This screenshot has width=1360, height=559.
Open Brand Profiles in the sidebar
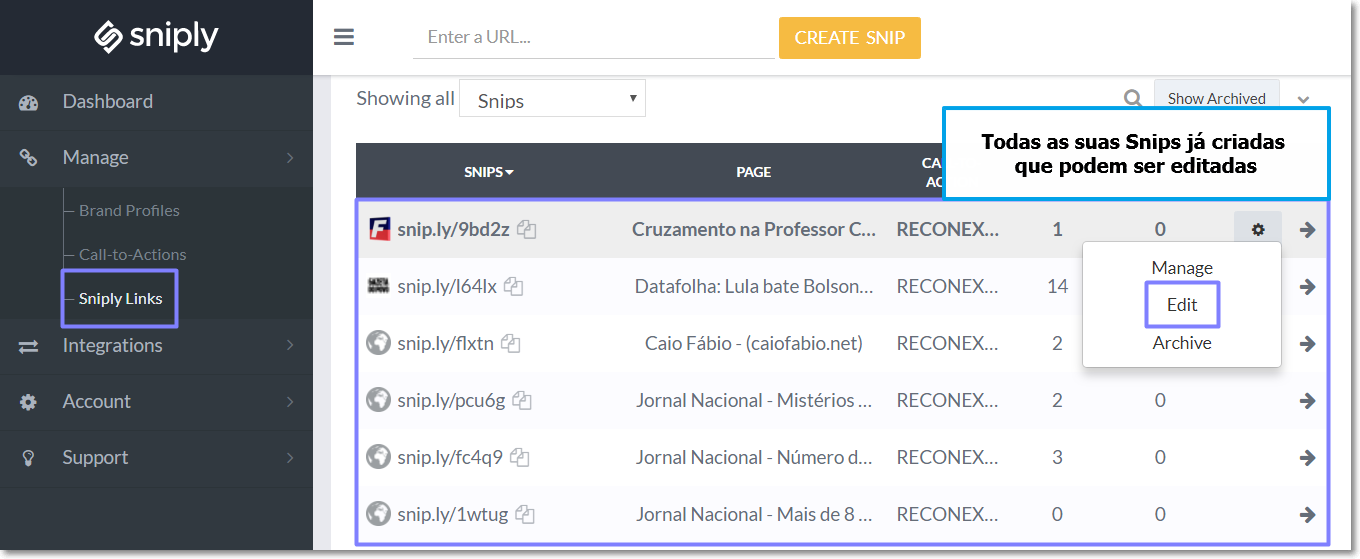(129, 211)
